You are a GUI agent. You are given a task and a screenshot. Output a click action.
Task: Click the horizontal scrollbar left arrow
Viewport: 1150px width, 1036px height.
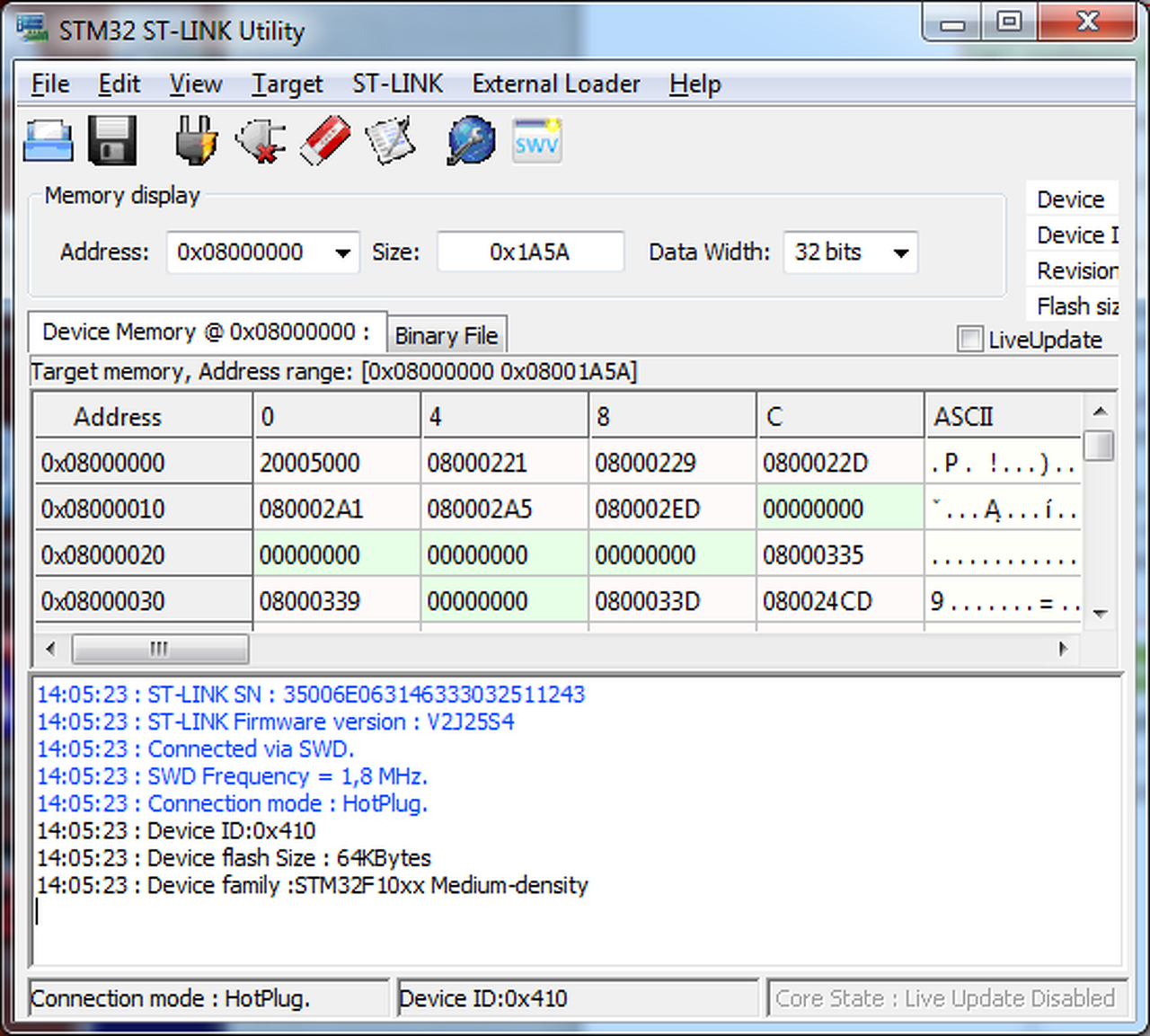(x=50, y=648)
